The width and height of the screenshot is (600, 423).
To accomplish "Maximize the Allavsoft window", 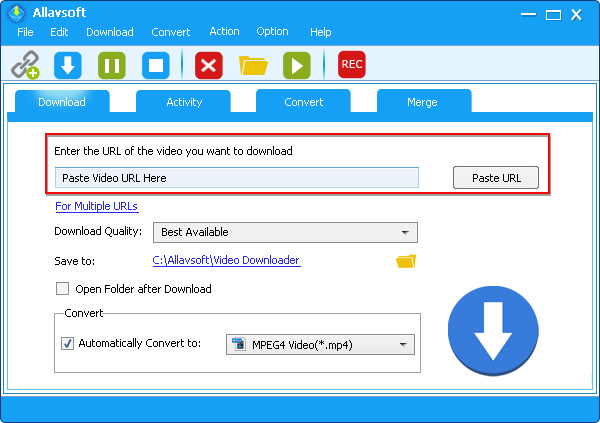I will pyautogui.click(x=553, y=15).
